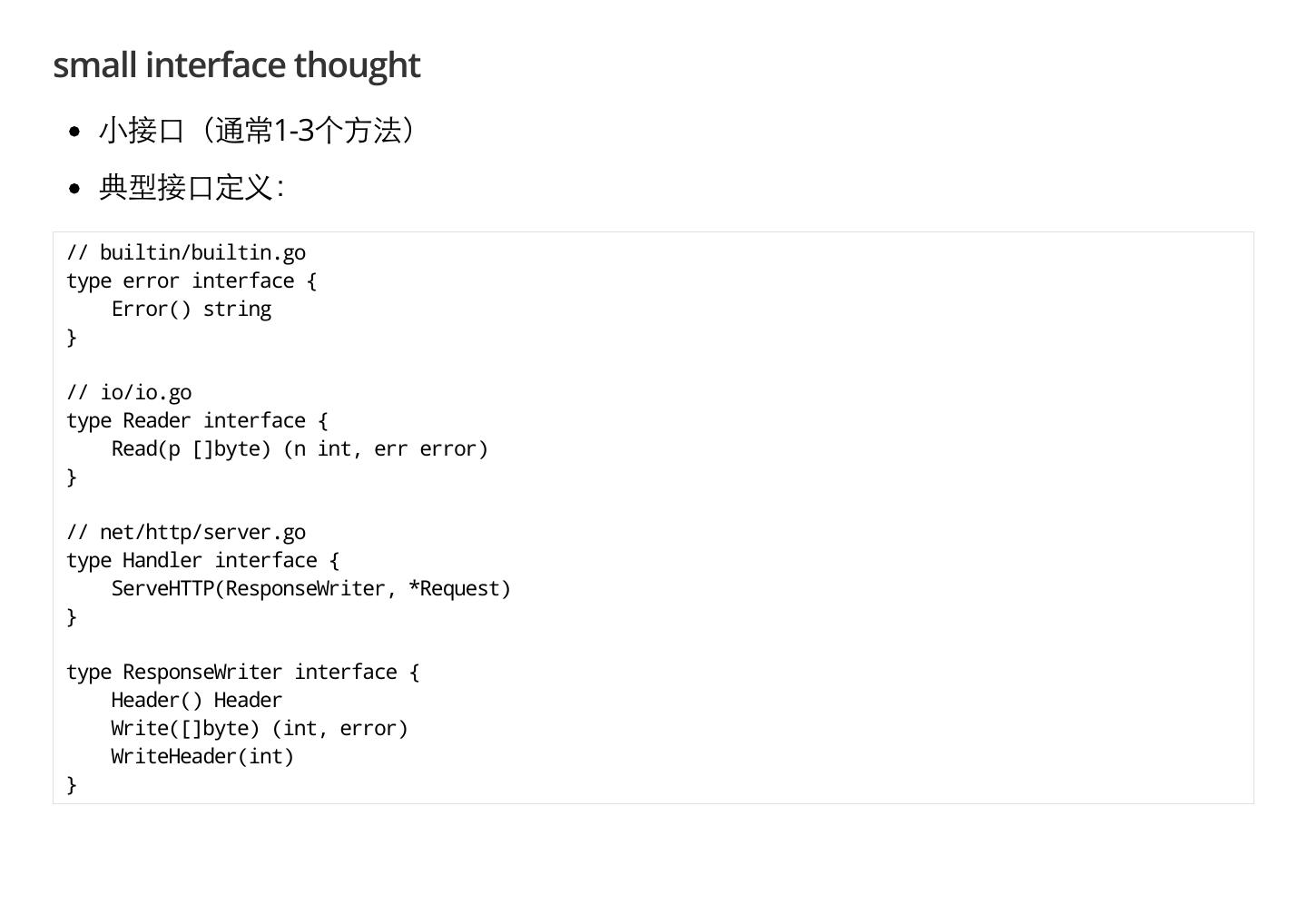Click the Read(p []byte) method line
This screenshot has width=1307, height=924.
[300, 449]
